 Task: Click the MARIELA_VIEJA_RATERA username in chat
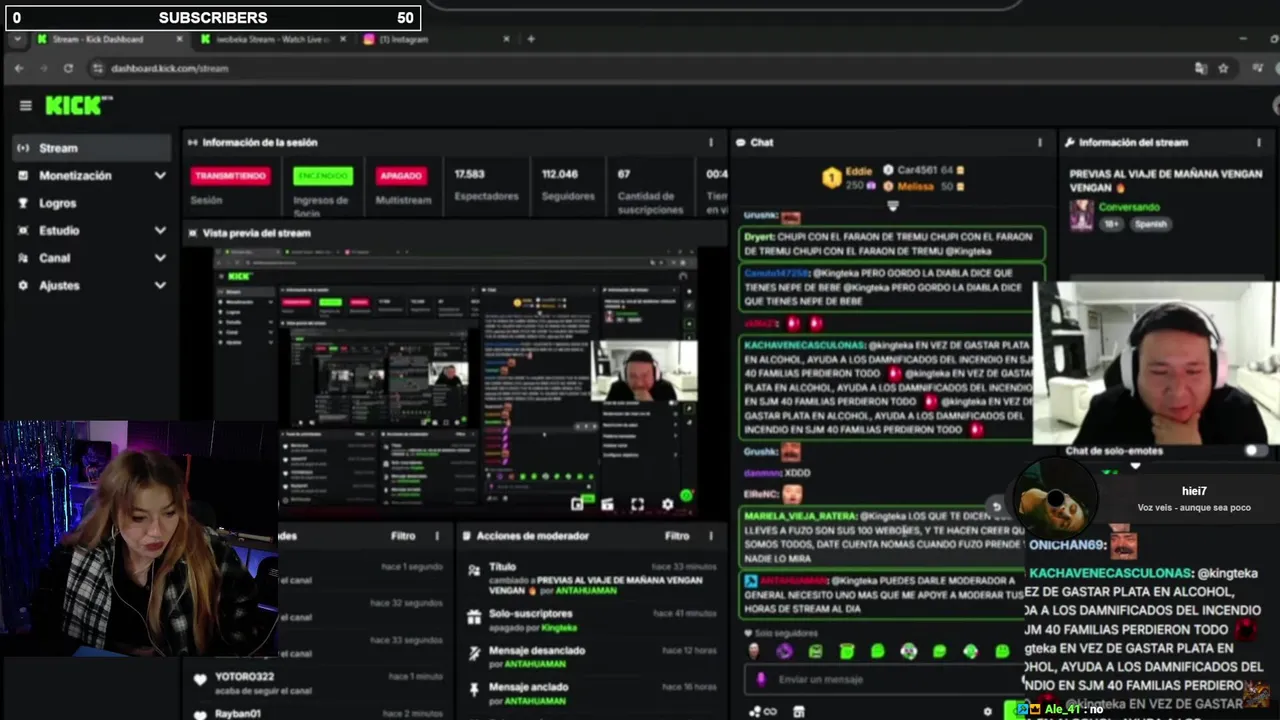click(800, 516)
